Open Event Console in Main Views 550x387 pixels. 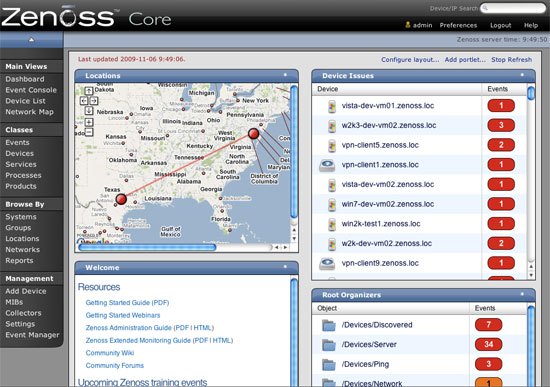[31, 90]
